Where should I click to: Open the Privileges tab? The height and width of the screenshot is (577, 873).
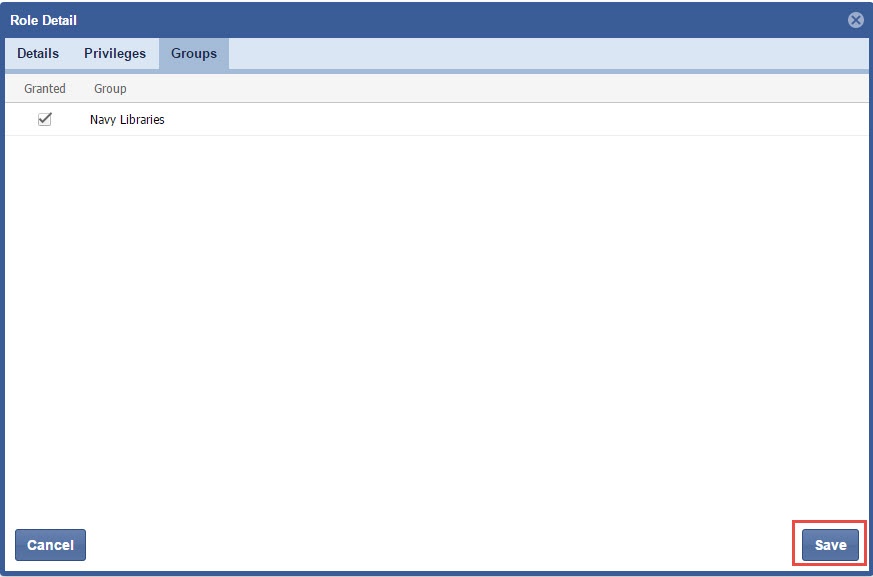(115, 54)
